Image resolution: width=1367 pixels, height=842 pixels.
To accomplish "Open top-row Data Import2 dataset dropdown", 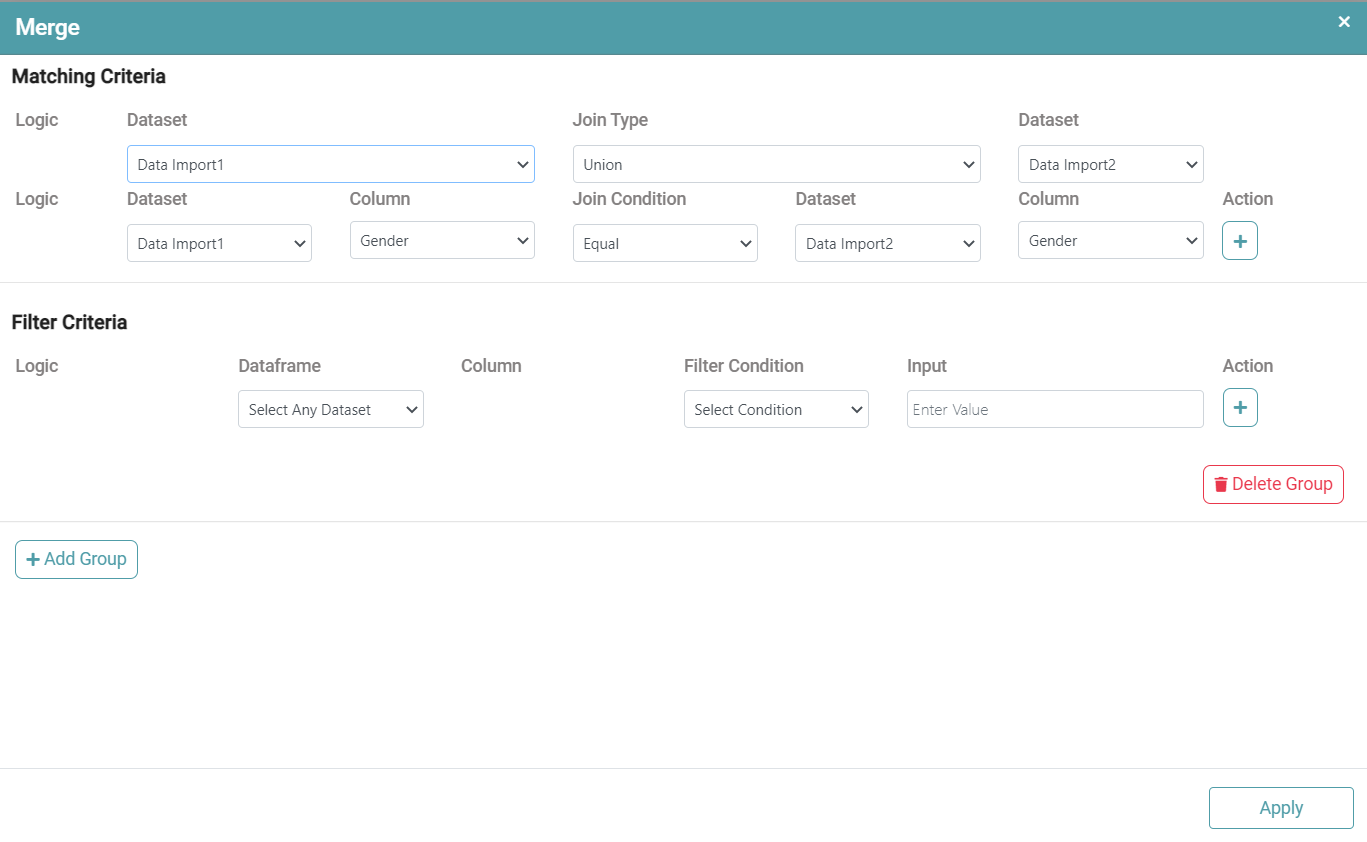I will (1110, 164).
